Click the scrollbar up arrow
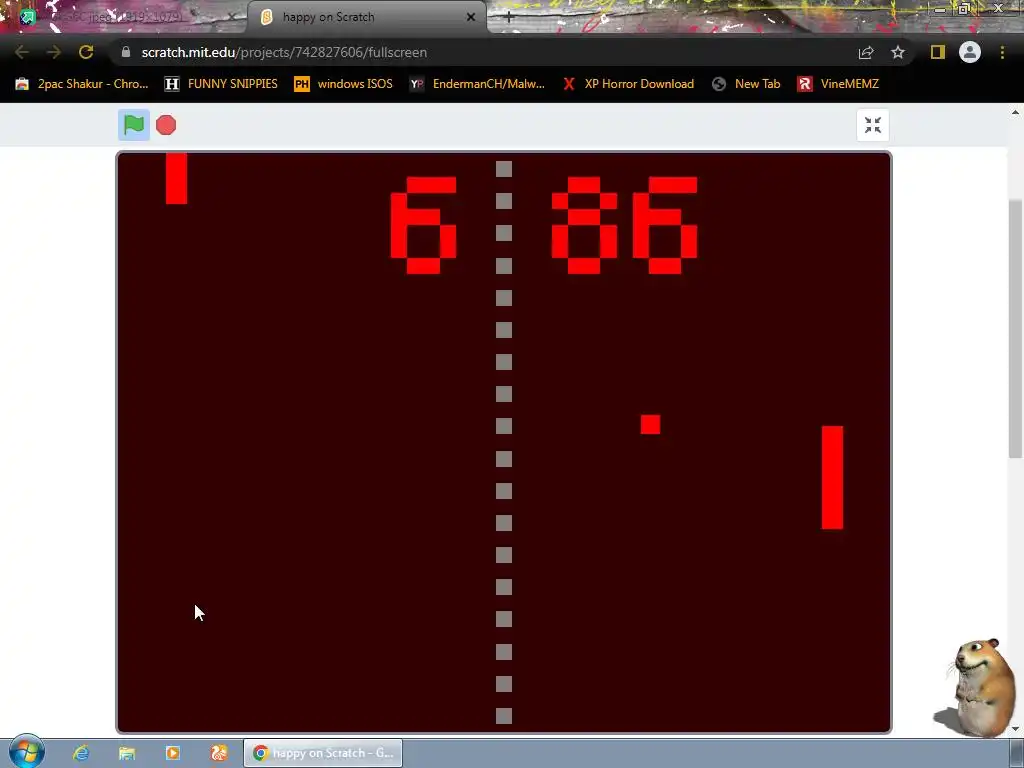The image size is (1024, 768). pyautogui.click(x=1015, y=112)
